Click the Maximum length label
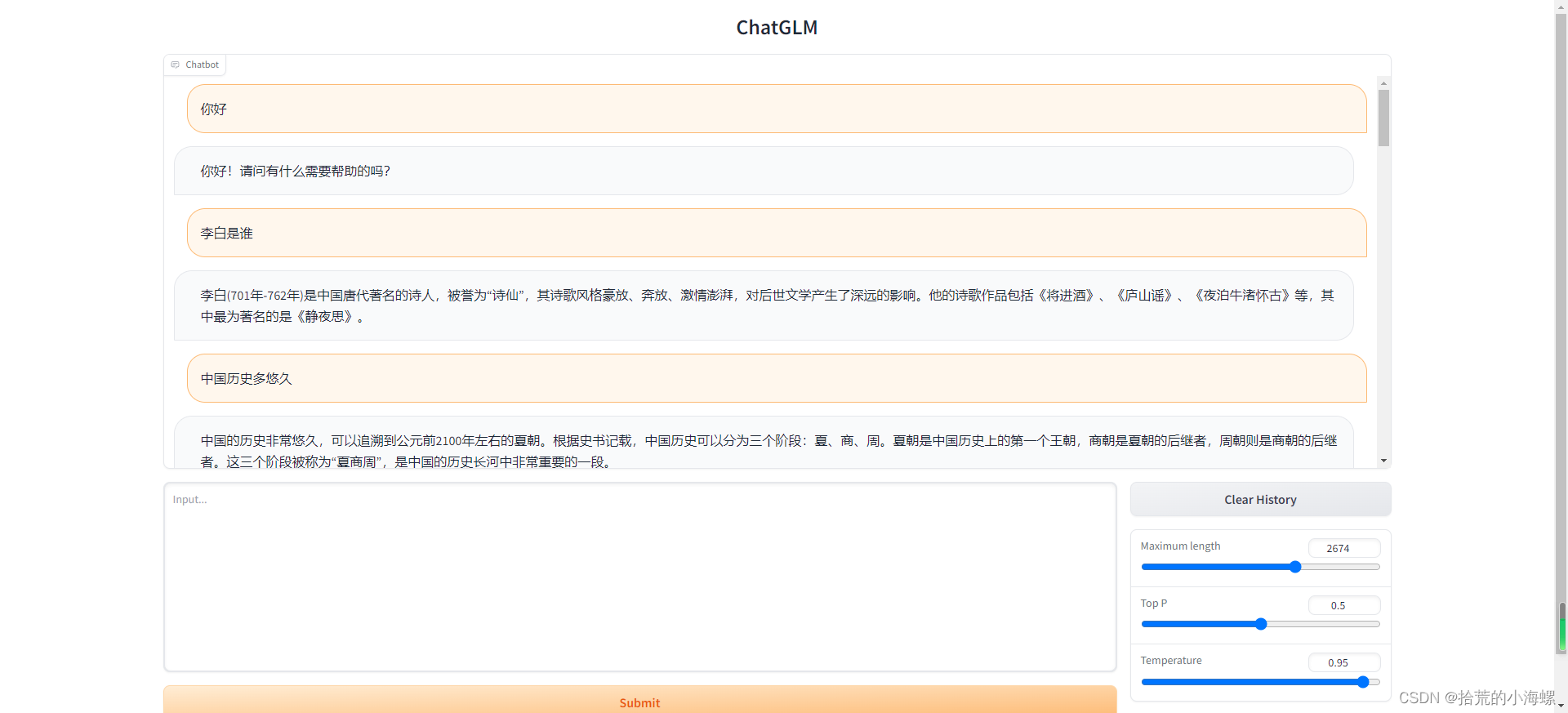This screenshot has height=713, width=1568. click(x=1180, y=546)
